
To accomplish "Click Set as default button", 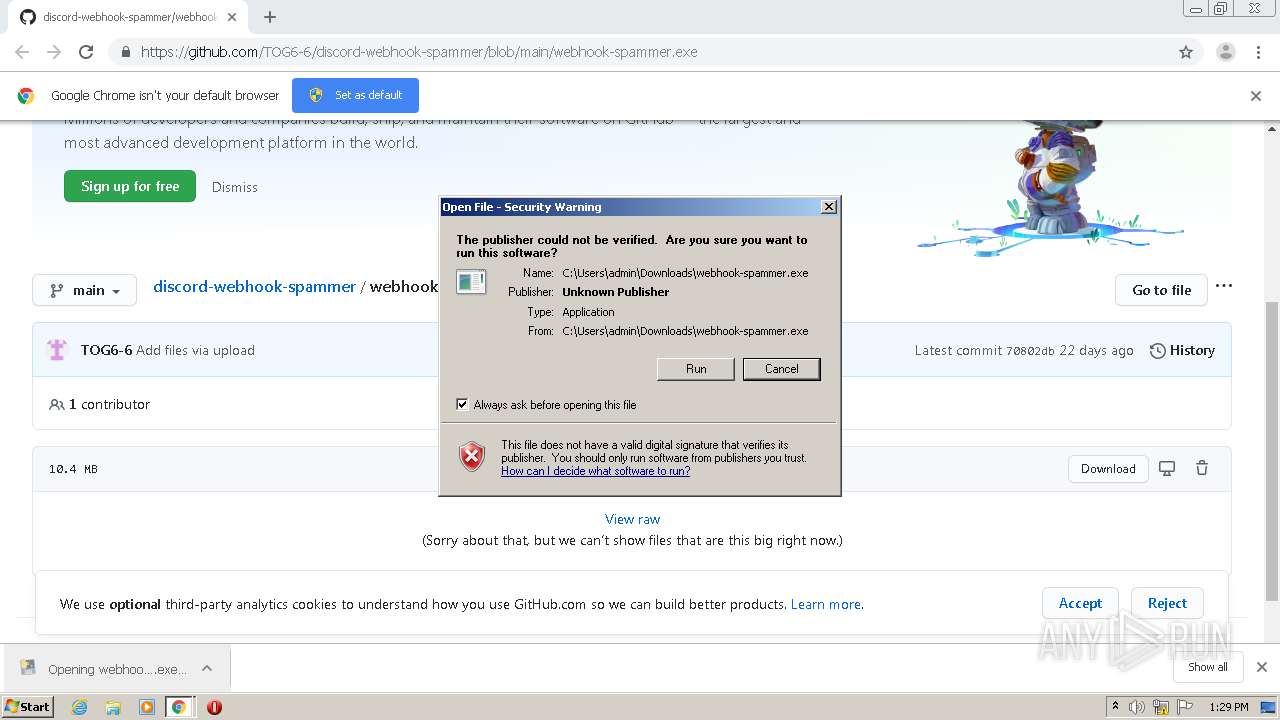I will click(355, 95).
